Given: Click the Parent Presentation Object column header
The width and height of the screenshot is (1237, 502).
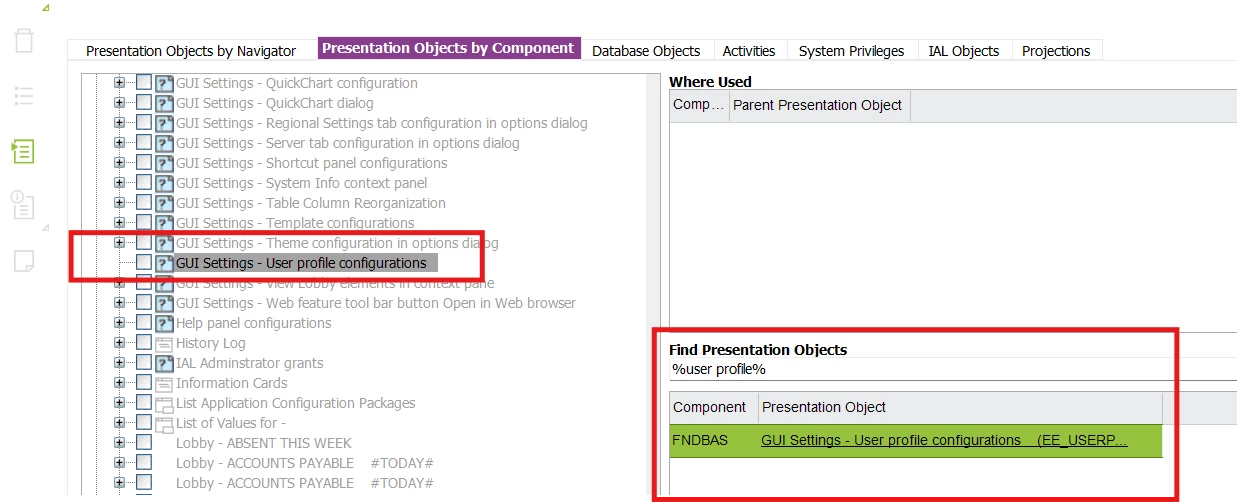Looking at the screenshot, I should coord(818,105).
